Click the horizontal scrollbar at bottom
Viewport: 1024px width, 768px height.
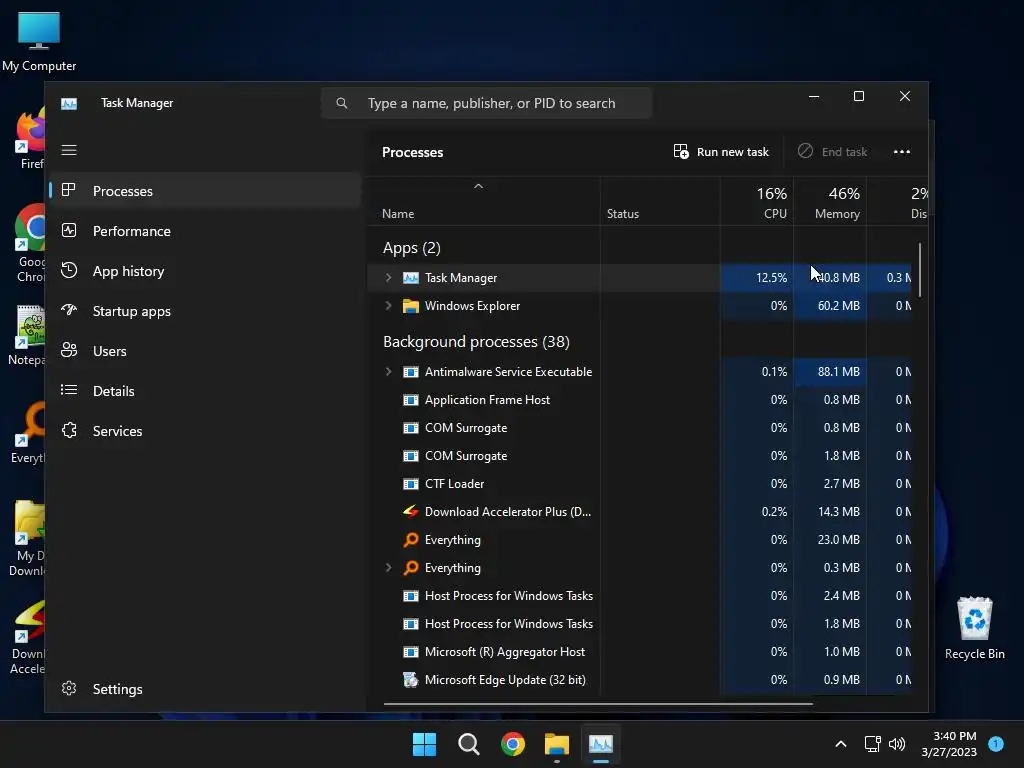pos(598,704)
